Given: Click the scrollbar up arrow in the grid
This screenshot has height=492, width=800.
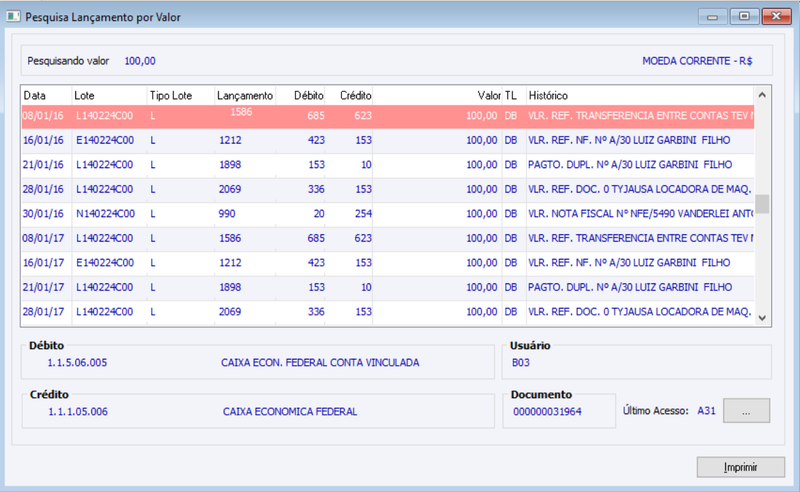Looking at the screenshot, I should [762, 95].
